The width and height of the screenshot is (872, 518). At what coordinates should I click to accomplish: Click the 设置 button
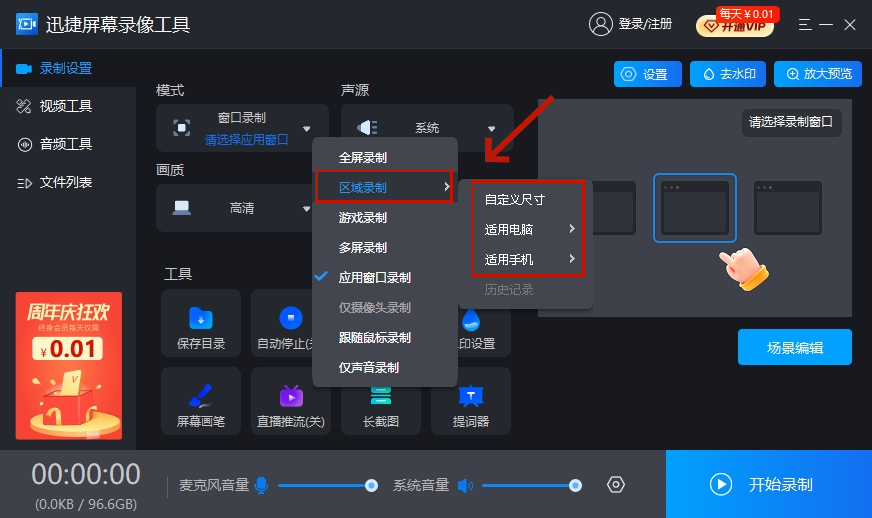tap(648, 74)
